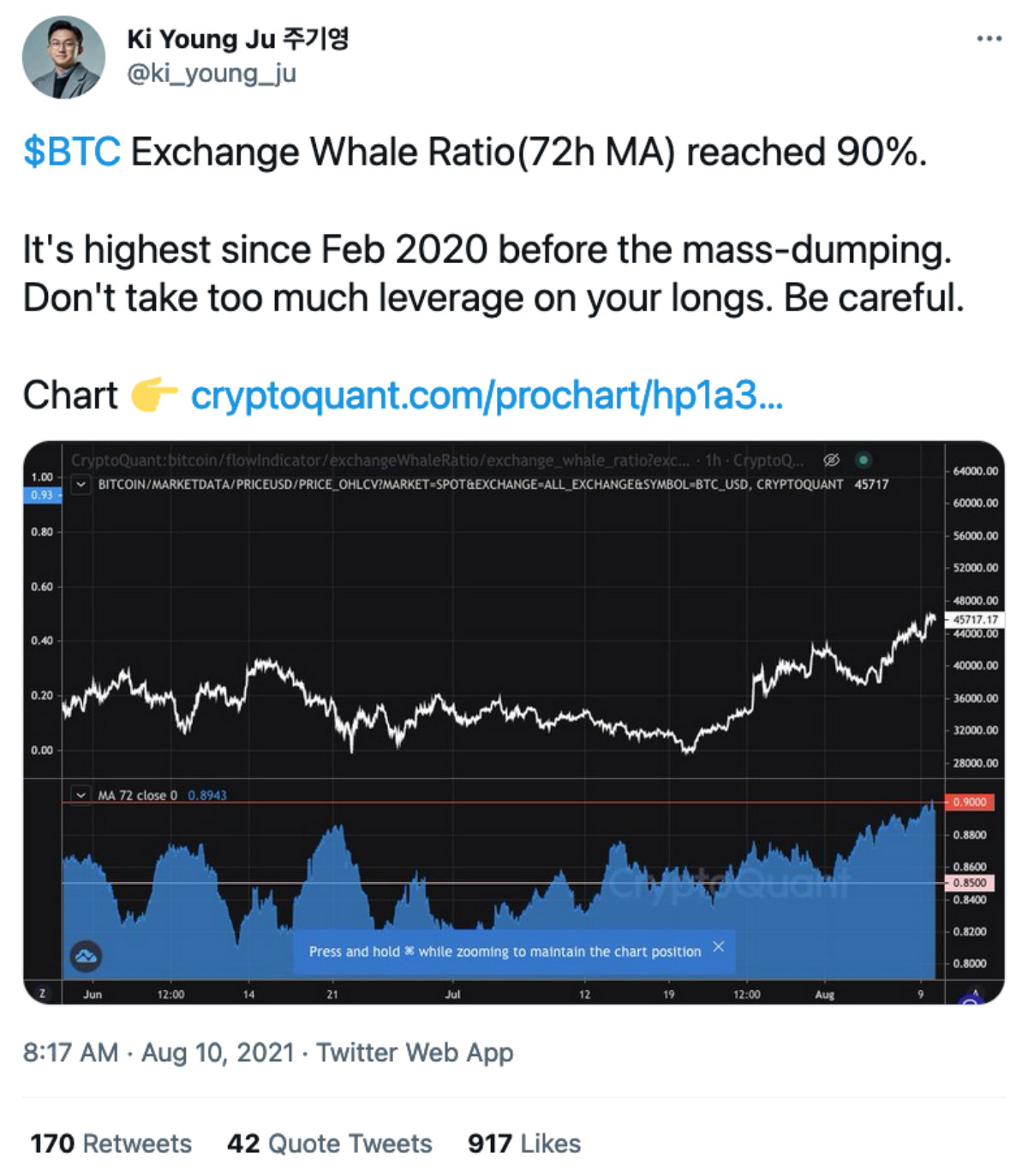Click the Z timezone button on time axis

click(42, 994)
